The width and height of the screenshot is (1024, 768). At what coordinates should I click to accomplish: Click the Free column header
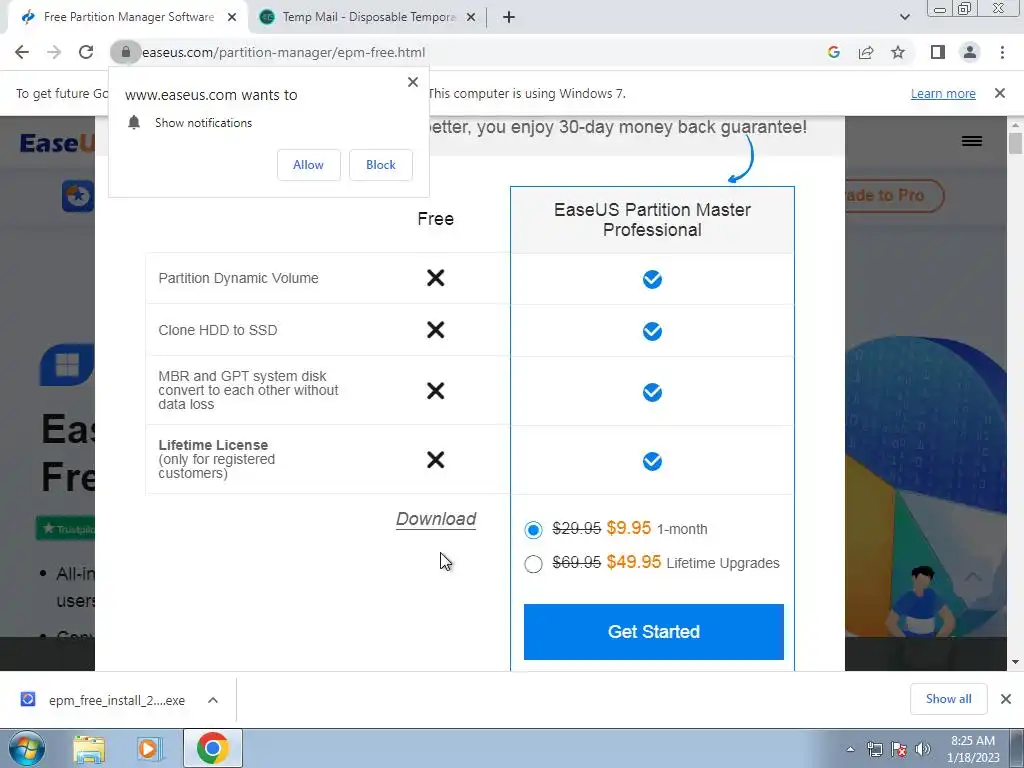(x=436, y=219)
